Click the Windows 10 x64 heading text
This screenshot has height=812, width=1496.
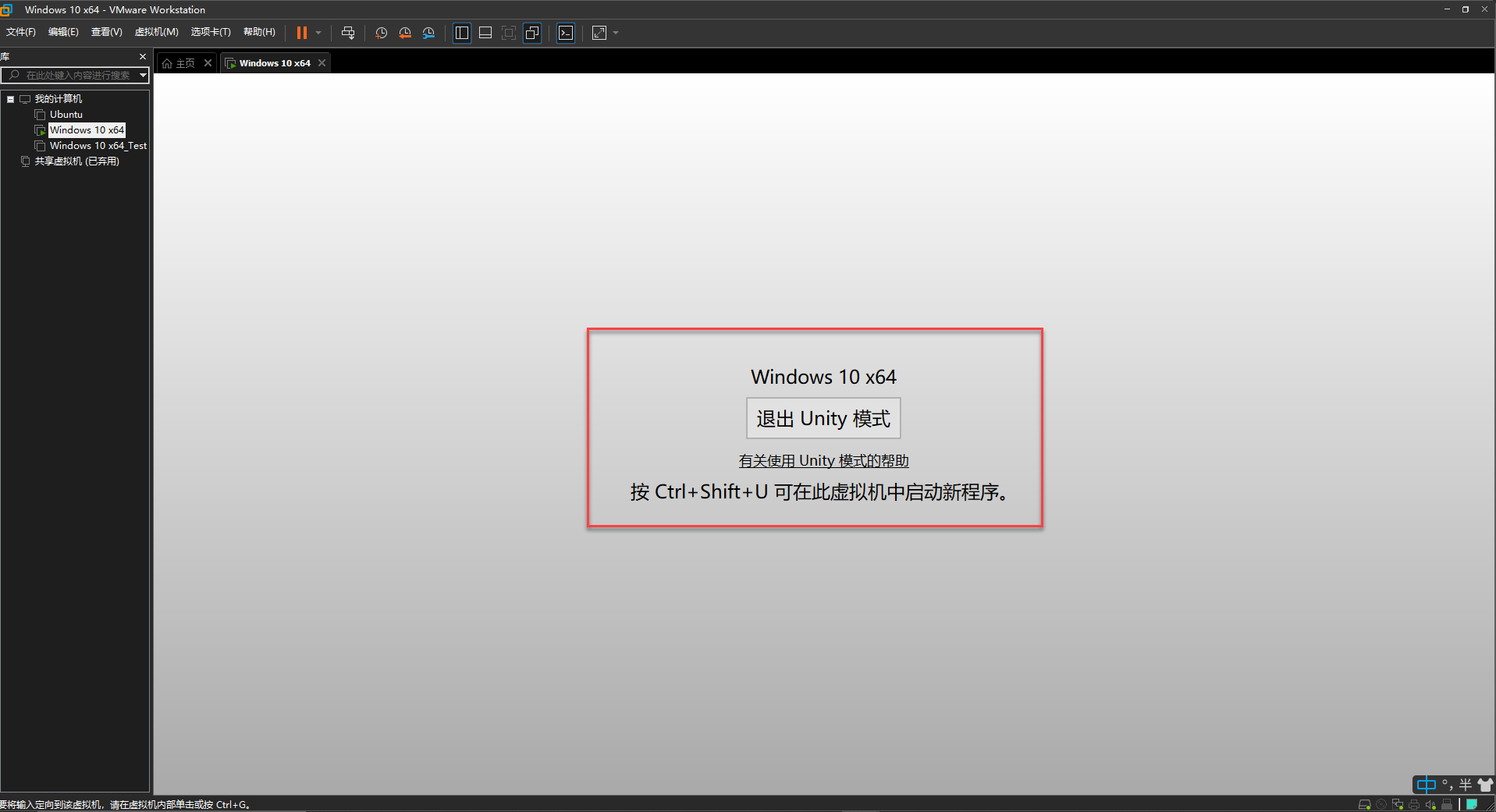[823, 377]
